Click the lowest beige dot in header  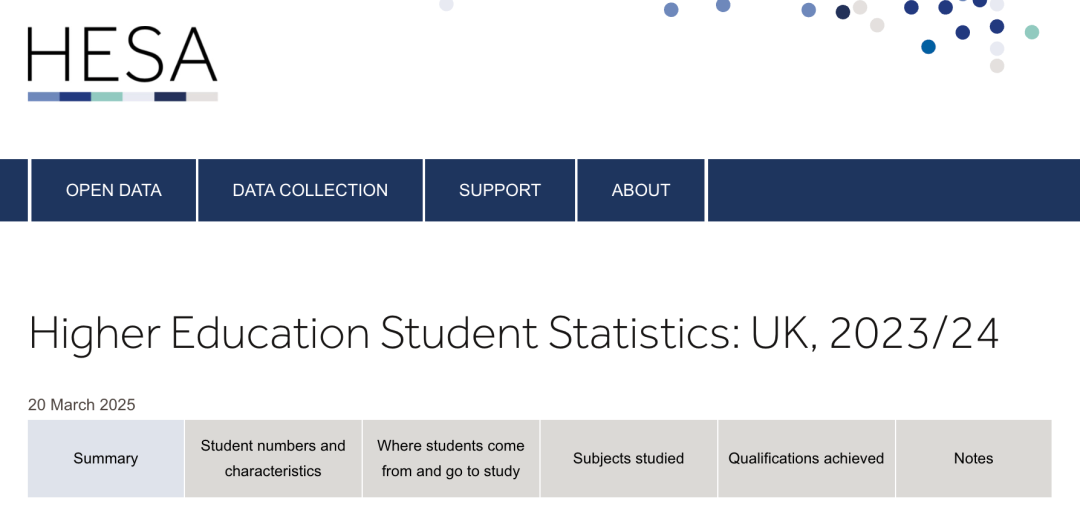[x=997, y=66]
